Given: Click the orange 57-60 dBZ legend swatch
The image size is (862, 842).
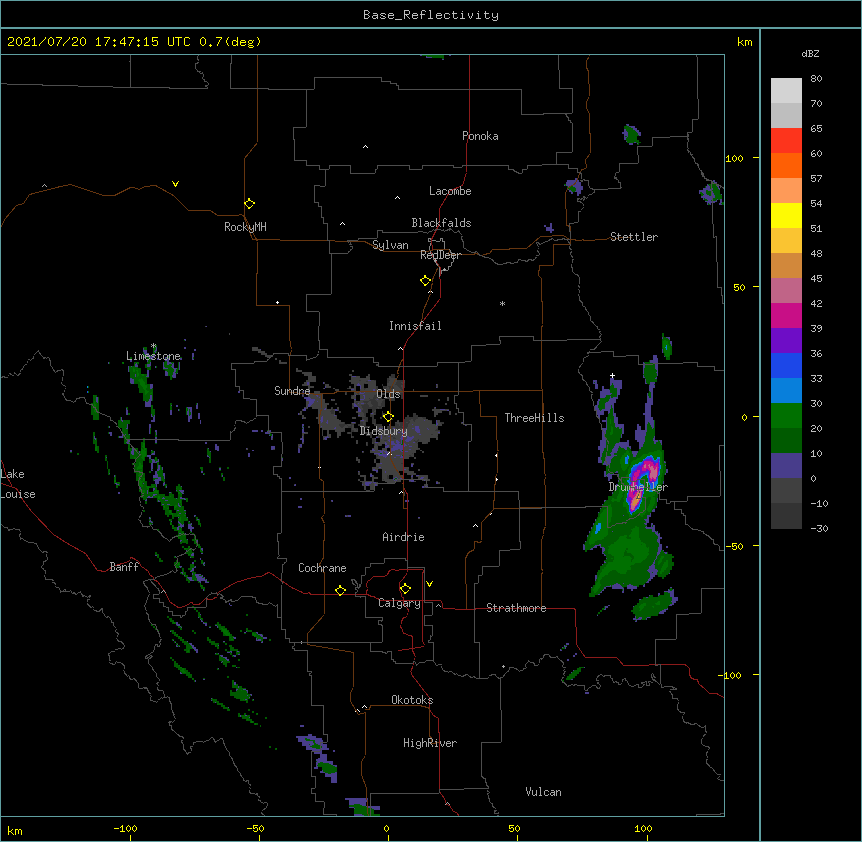Looking at the screenshot, I should 786,165.
